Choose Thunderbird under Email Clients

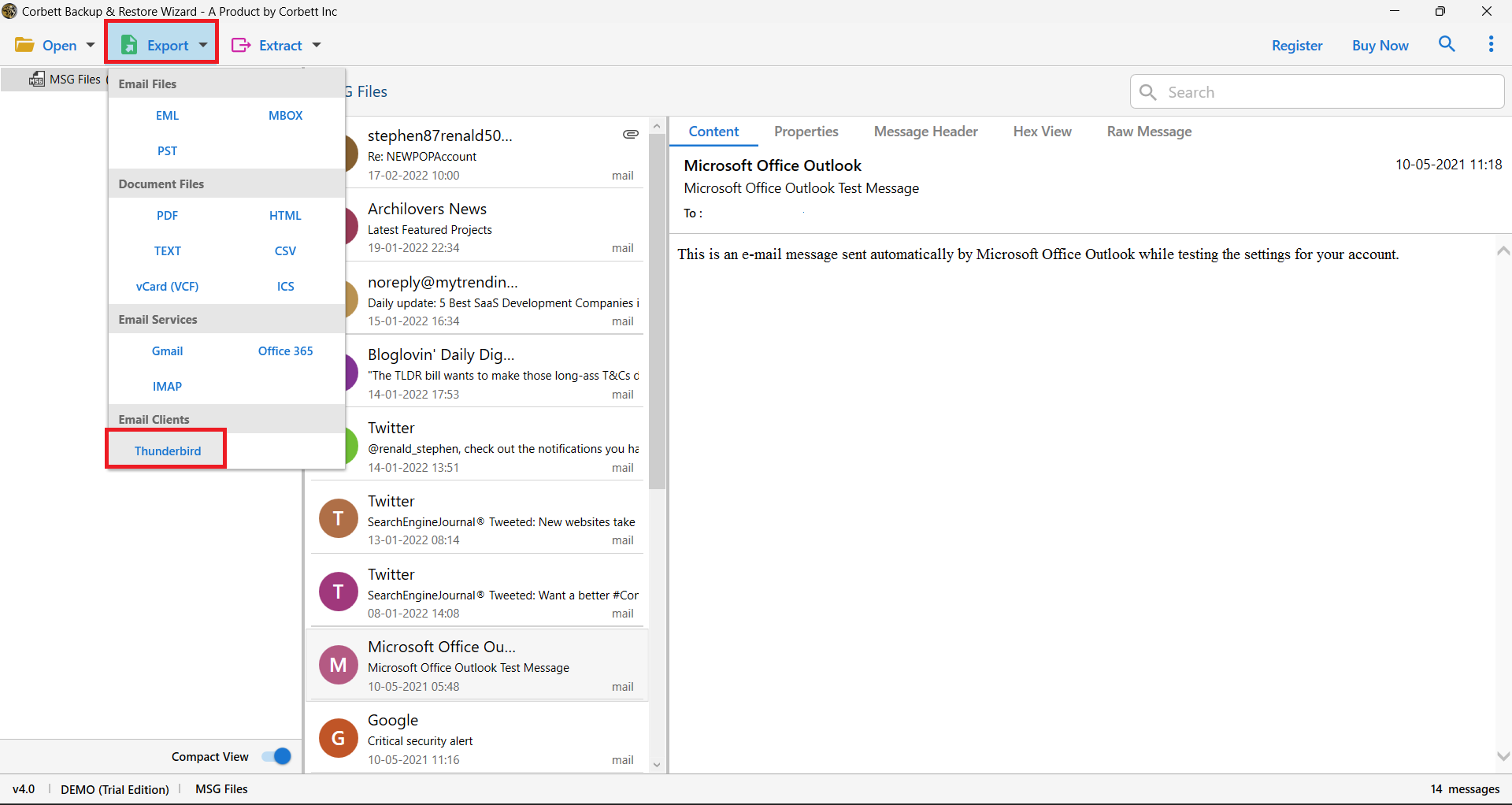[x=167, y=451]
